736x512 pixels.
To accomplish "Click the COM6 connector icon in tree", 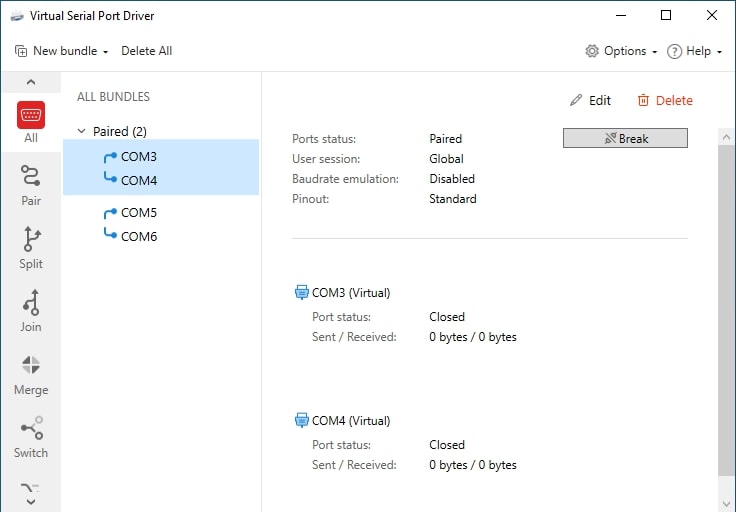I will pos(110,234).
